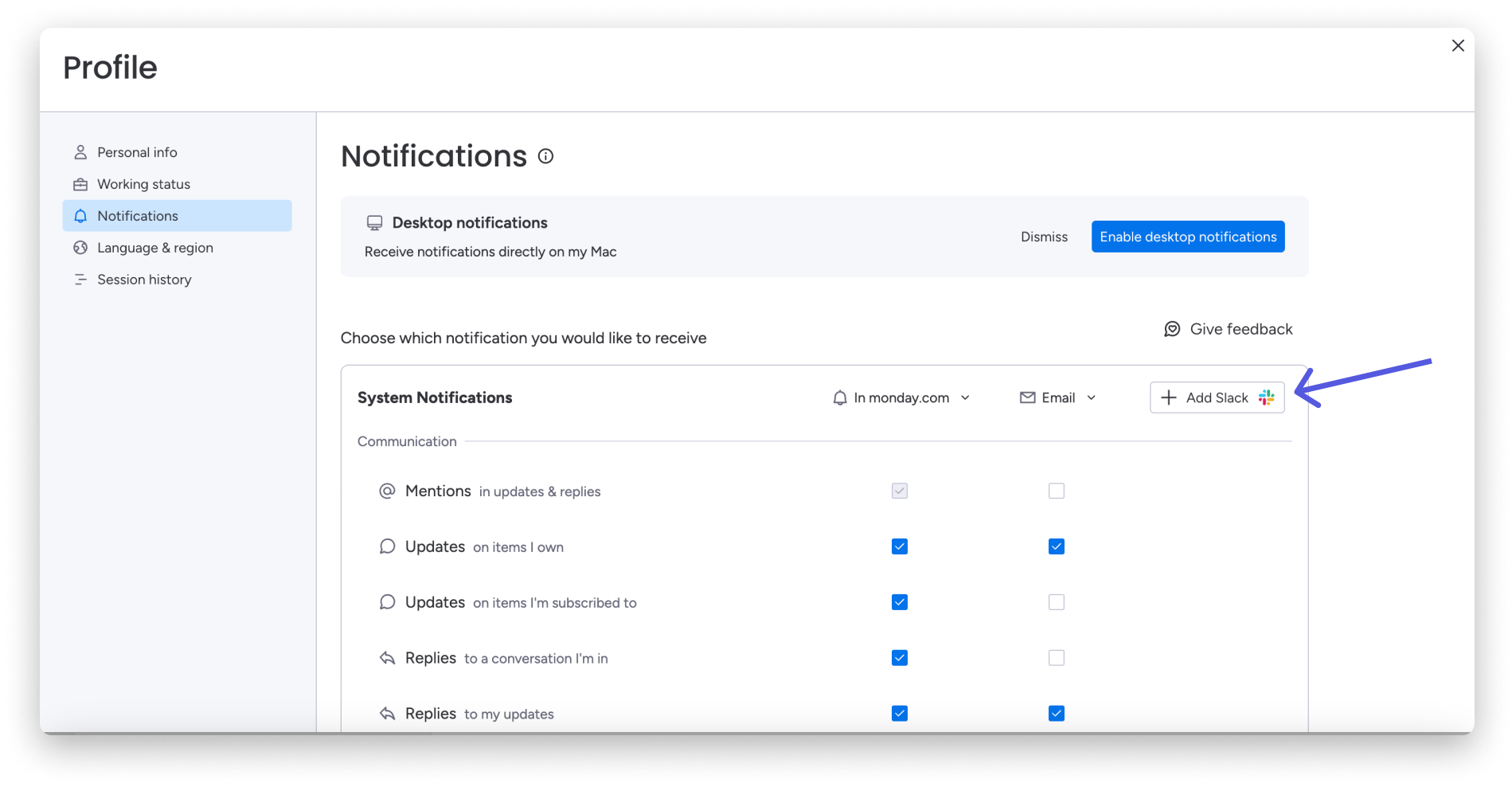
Task: Open Session history section
Action: (177, 280)
